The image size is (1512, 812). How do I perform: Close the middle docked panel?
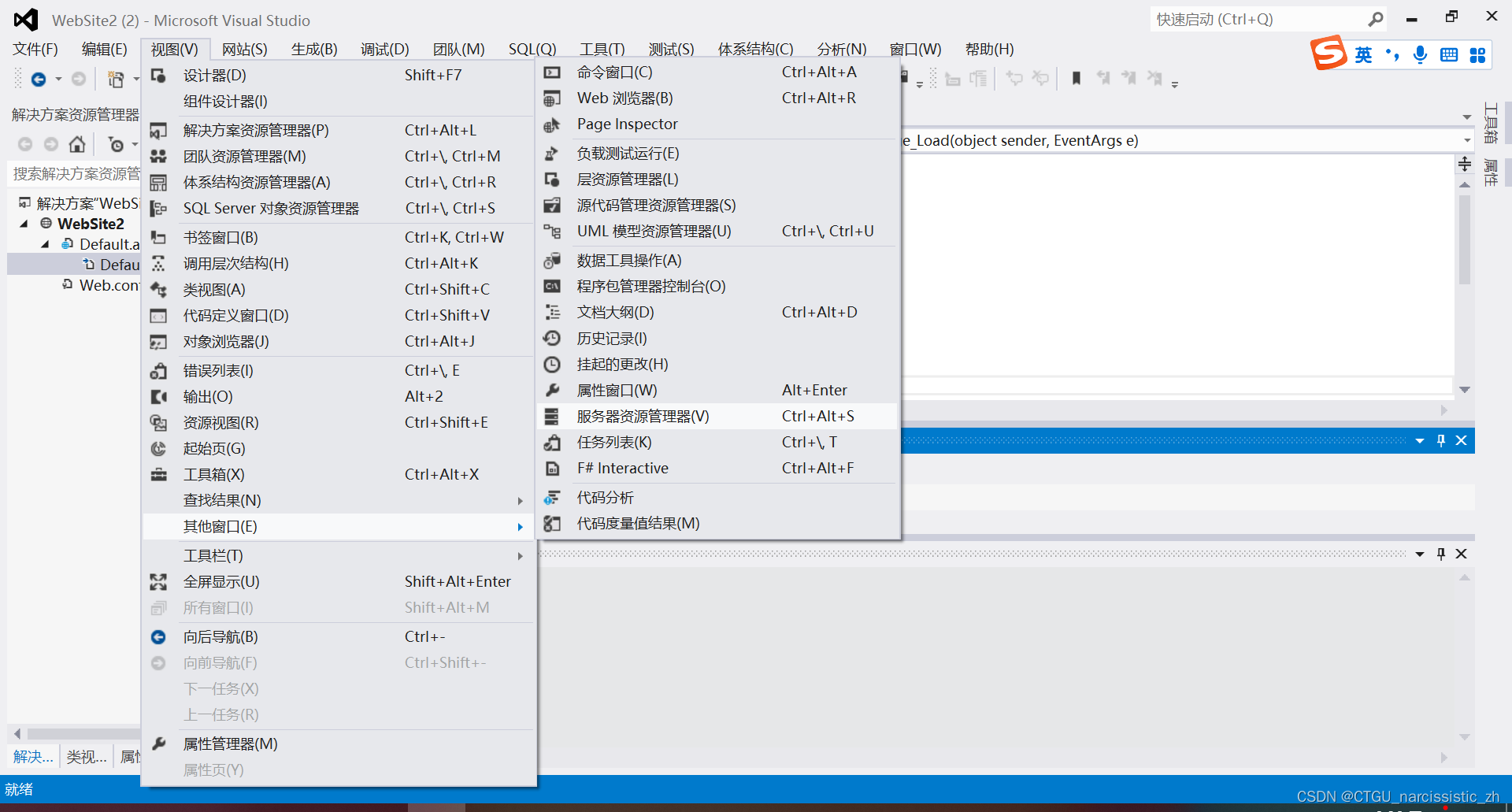(1462, 440)
